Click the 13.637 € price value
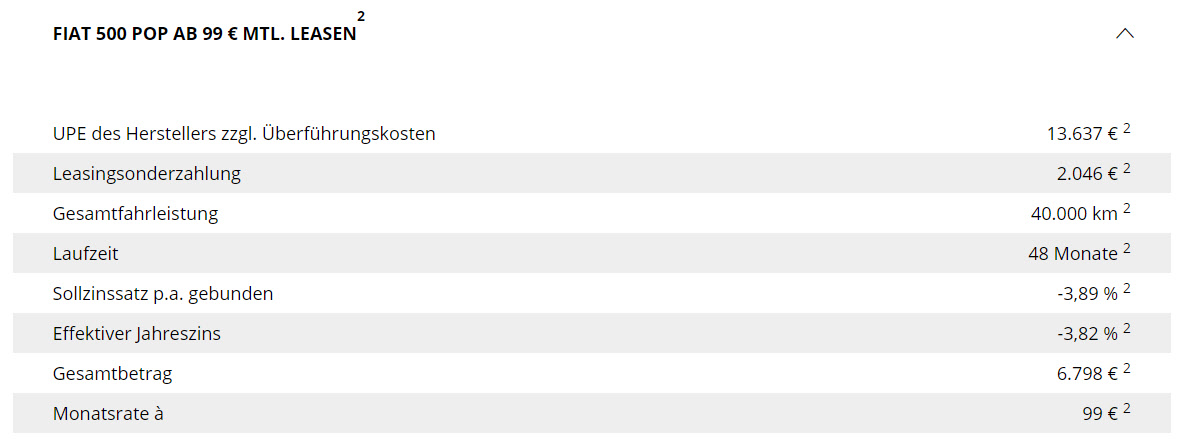Screen dimensions: 1183x439 pyautogui.click(x=1082, y=134)
